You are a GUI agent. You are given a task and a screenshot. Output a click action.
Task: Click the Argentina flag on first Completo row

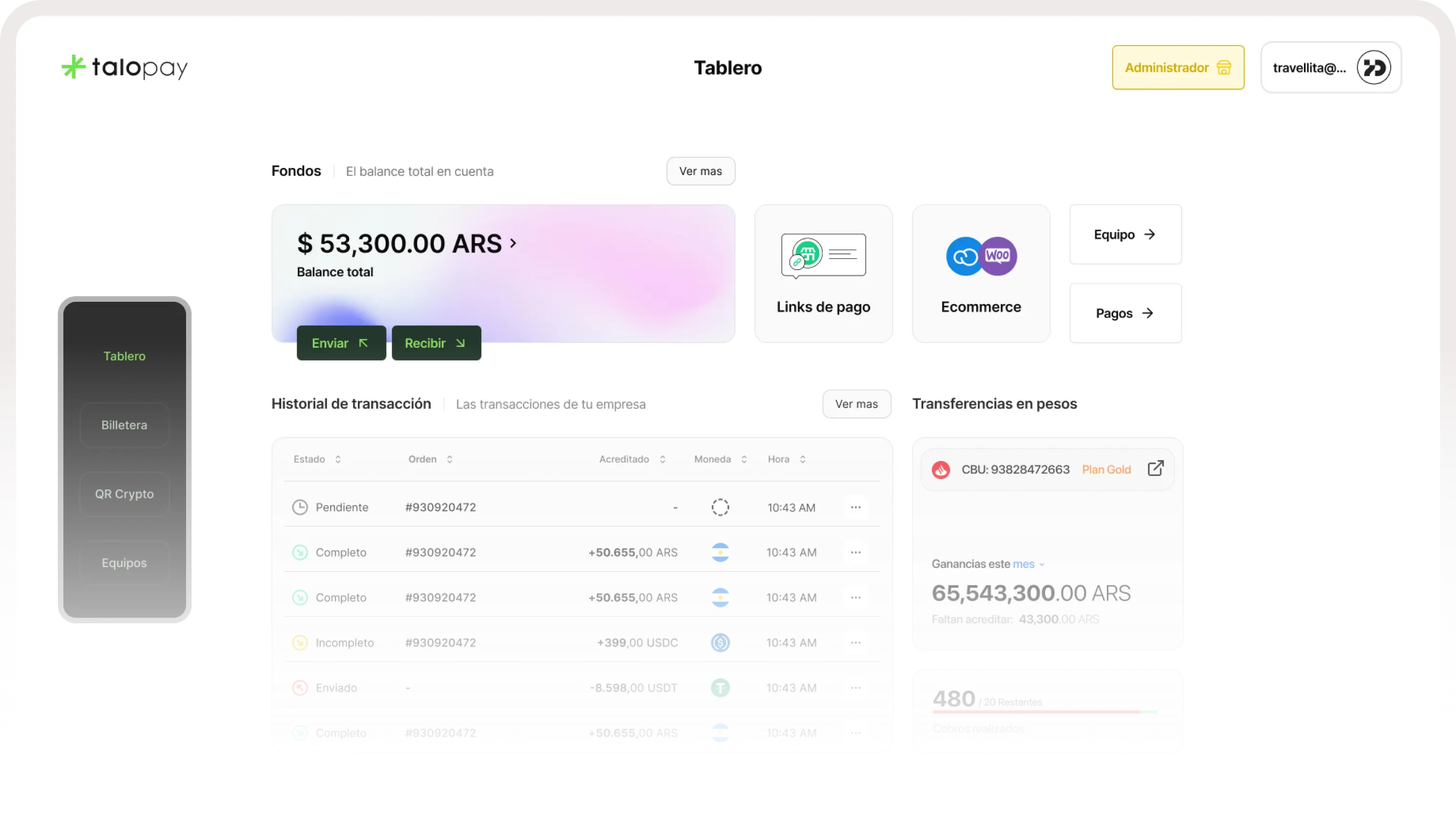720,552
